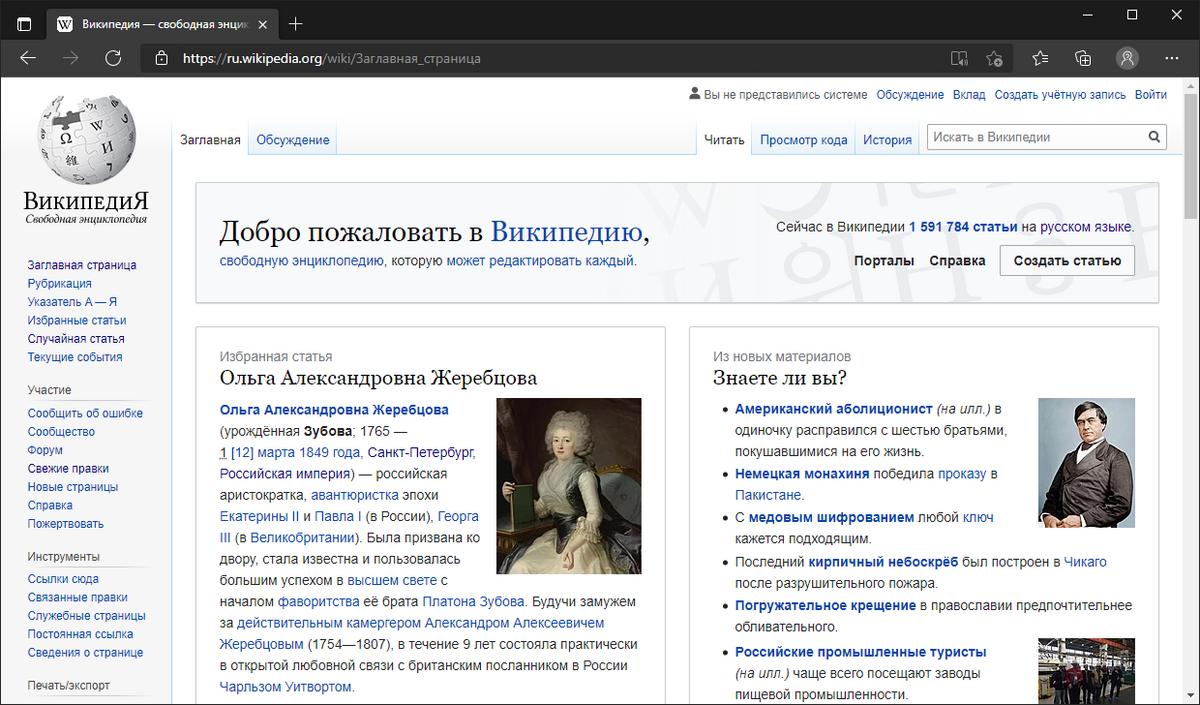This screenshot has width=1200, height=705.
Task: Click the browser profile avatar icon
Action: [x=1128, y=58]
